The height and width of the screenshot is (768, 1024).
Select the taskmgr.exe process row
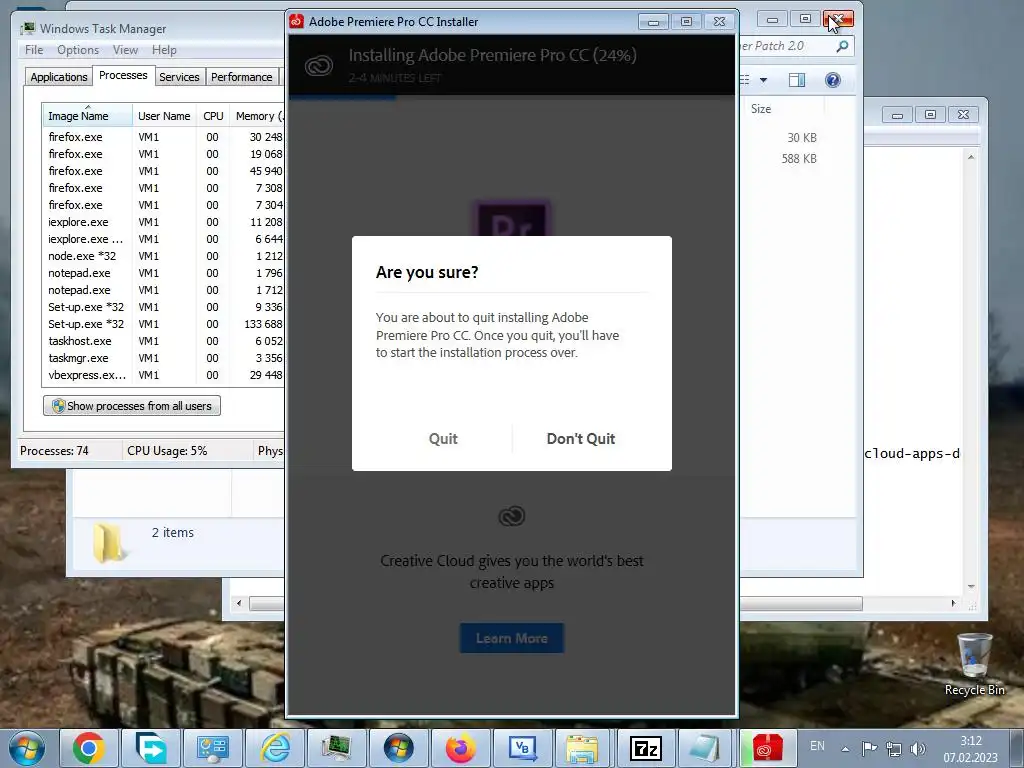[x=163, y=358]
